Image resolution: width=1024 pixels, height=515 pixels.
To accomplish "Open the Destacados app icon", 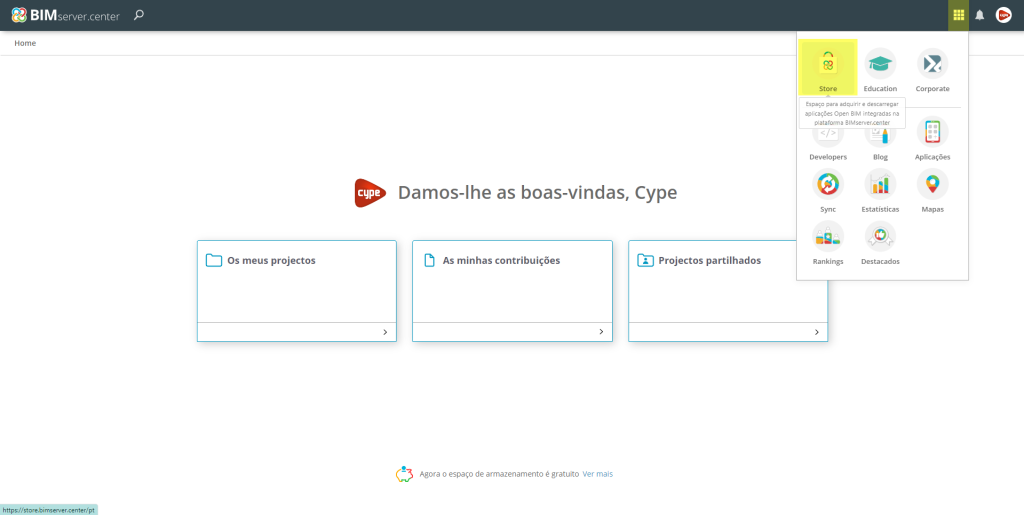I will (x=880, y=236).
